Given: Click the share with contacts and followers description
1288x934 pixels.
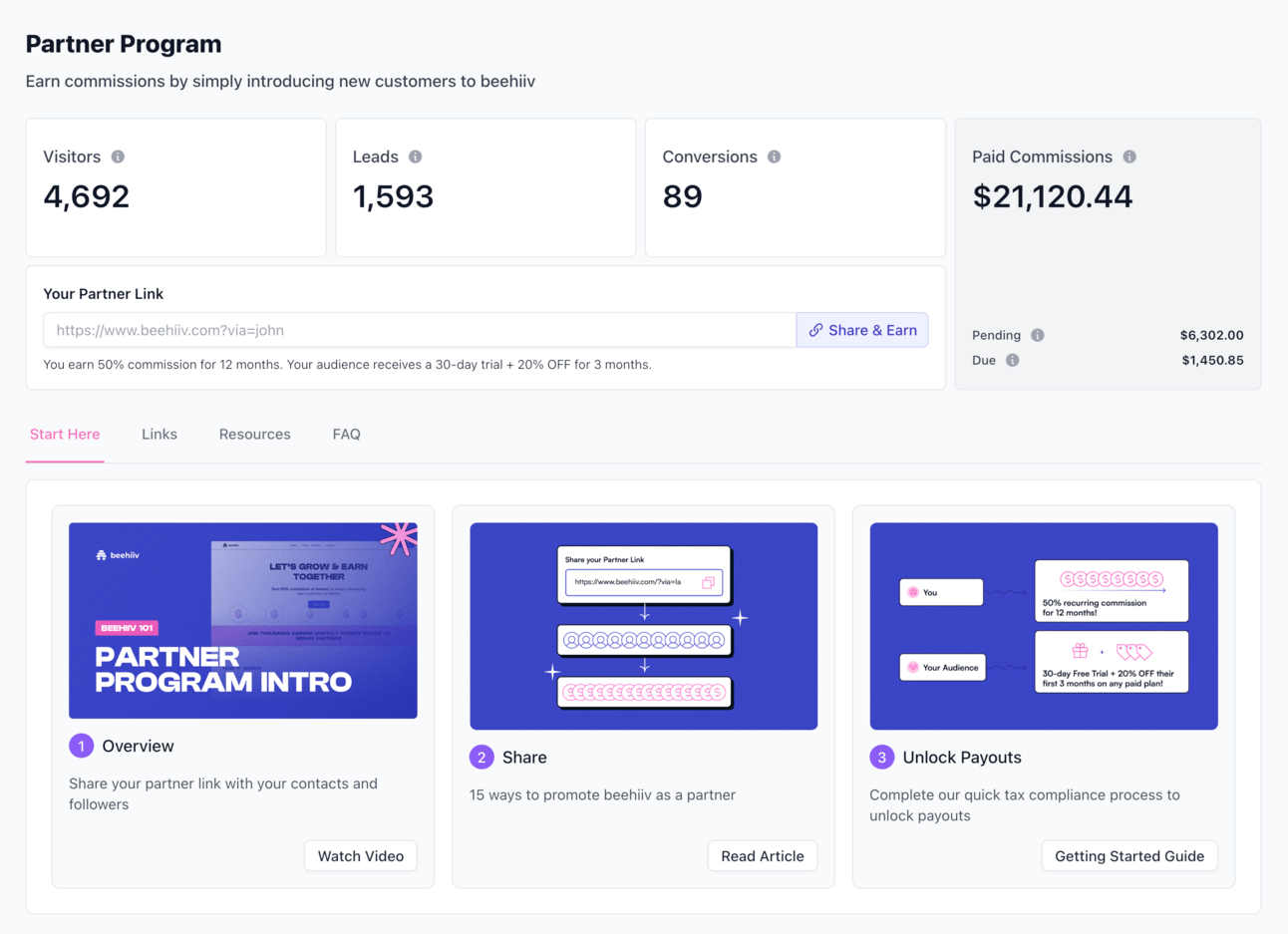Looking at the screenshot, I should 223,793.
